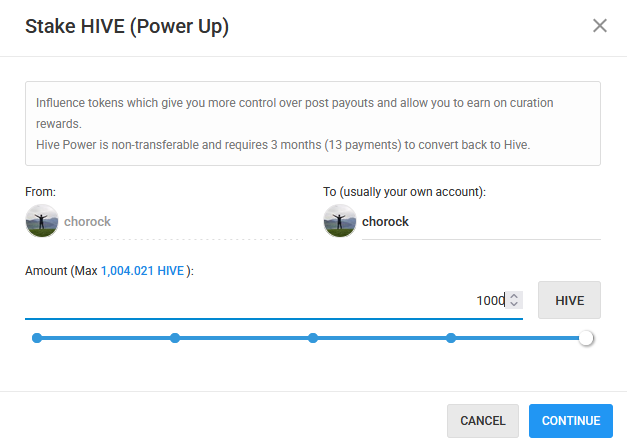Increase amount with up stepper arrow
This screenshot has height=446, width=627.
[514, 296]
